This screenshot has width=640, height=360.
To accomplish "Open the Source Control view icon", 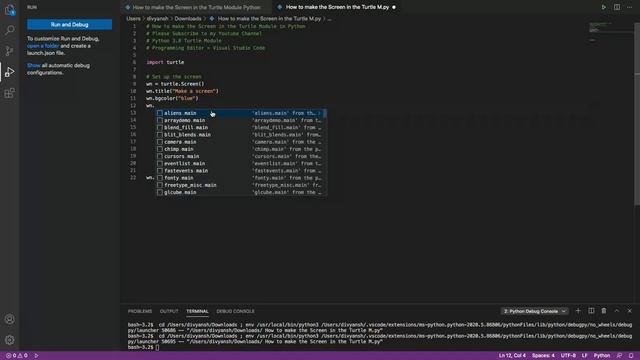I will tap(9, 51).
